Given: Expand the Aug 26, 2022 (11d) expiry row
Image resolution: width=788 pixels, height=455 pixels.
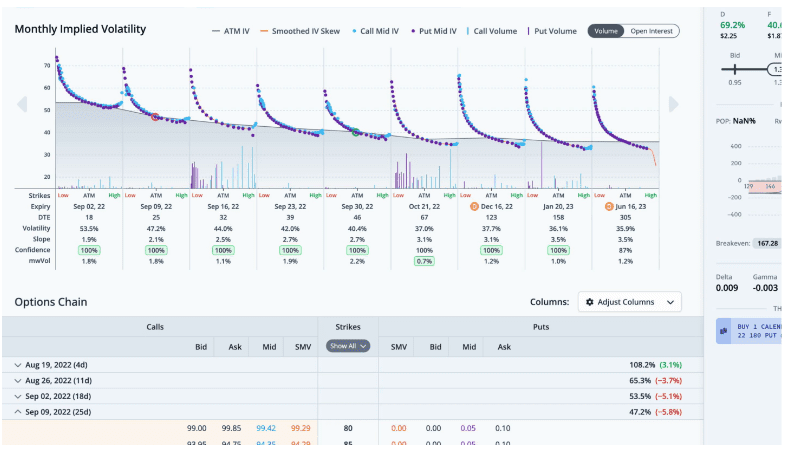Looking at the screenshot, I should pos(17,381).
